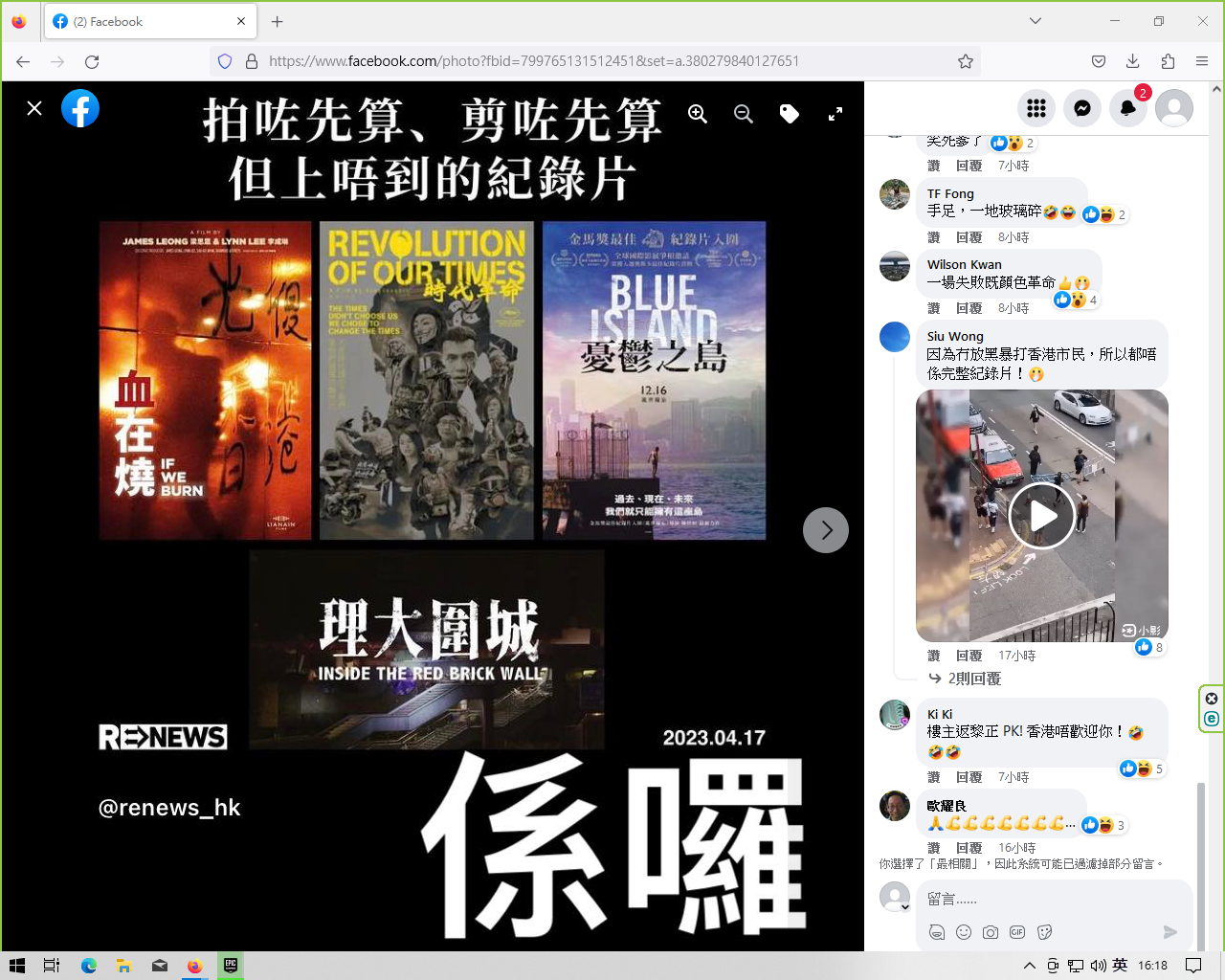Open the Windows Start menu
Image resolution: width=1225 pixels, height=980 pixels.
[x=16, y=966]
